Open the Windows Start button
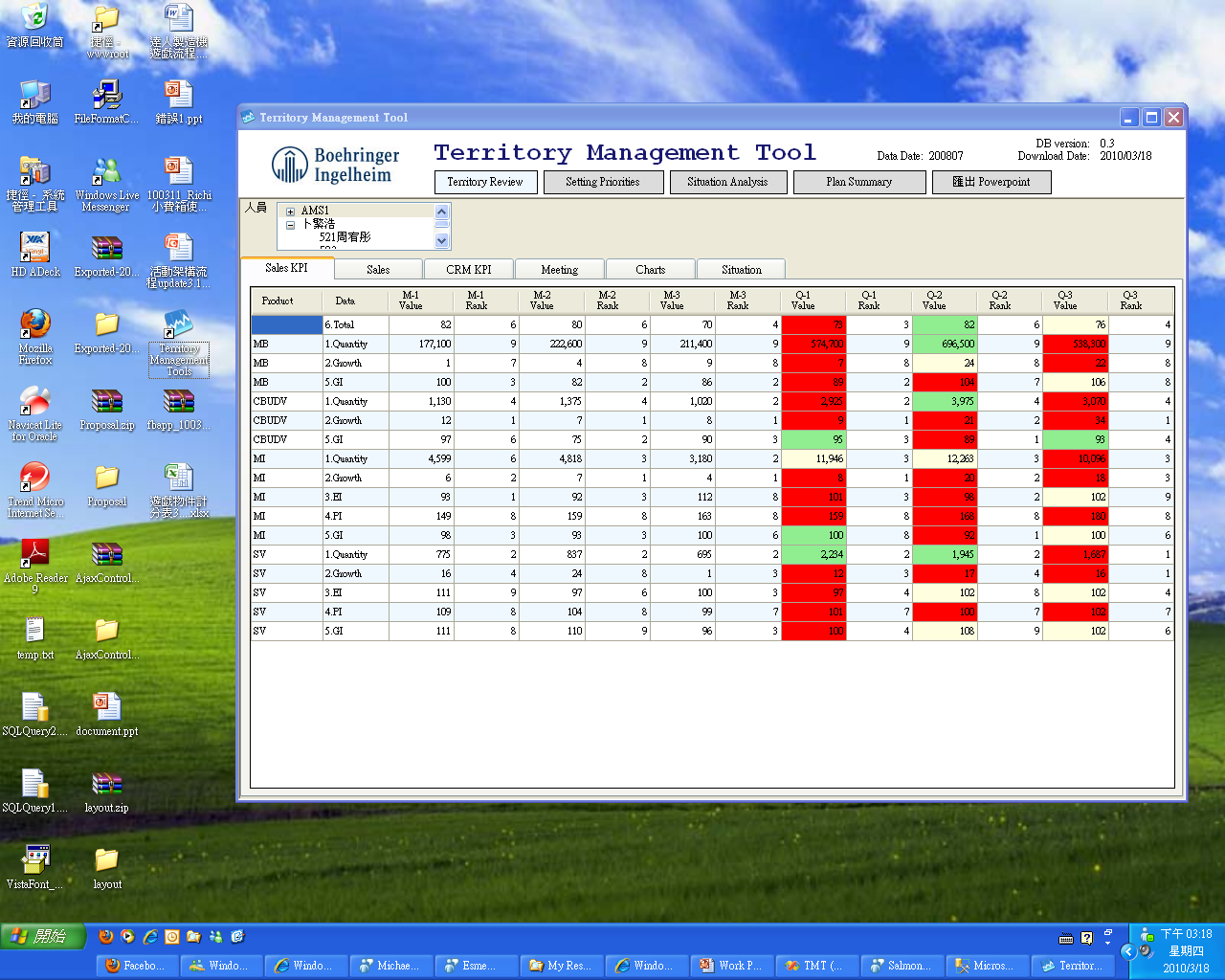The width and height of the screenshot is (1225, 980). coord(43,936)
